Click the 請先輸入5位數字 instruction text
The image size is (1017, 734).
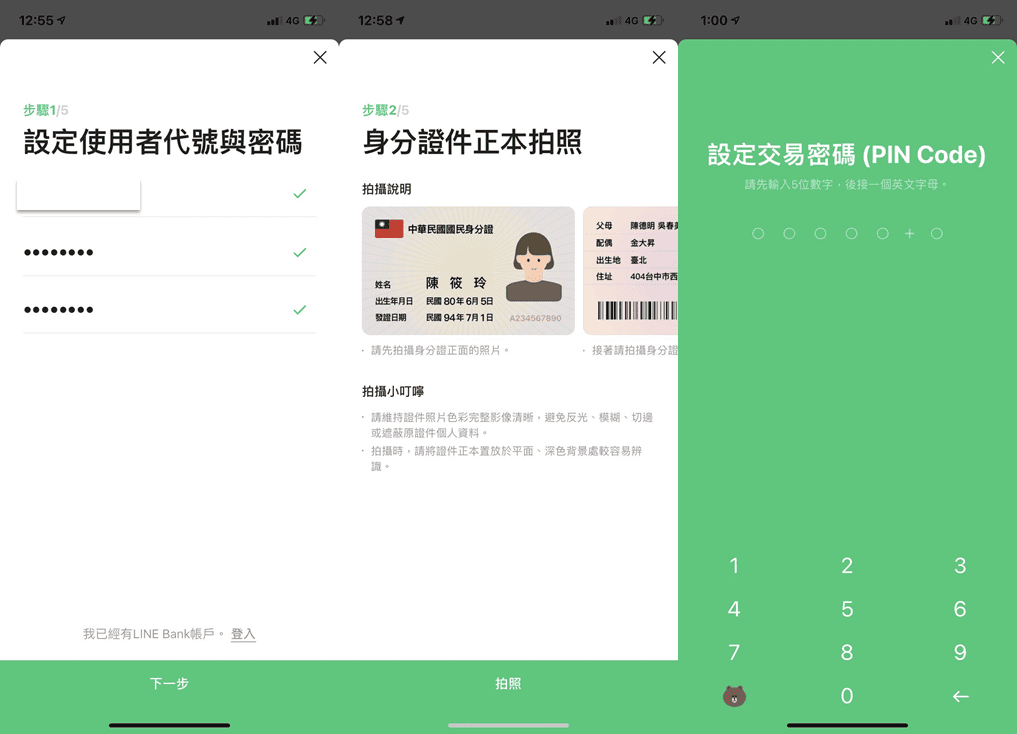846,185
